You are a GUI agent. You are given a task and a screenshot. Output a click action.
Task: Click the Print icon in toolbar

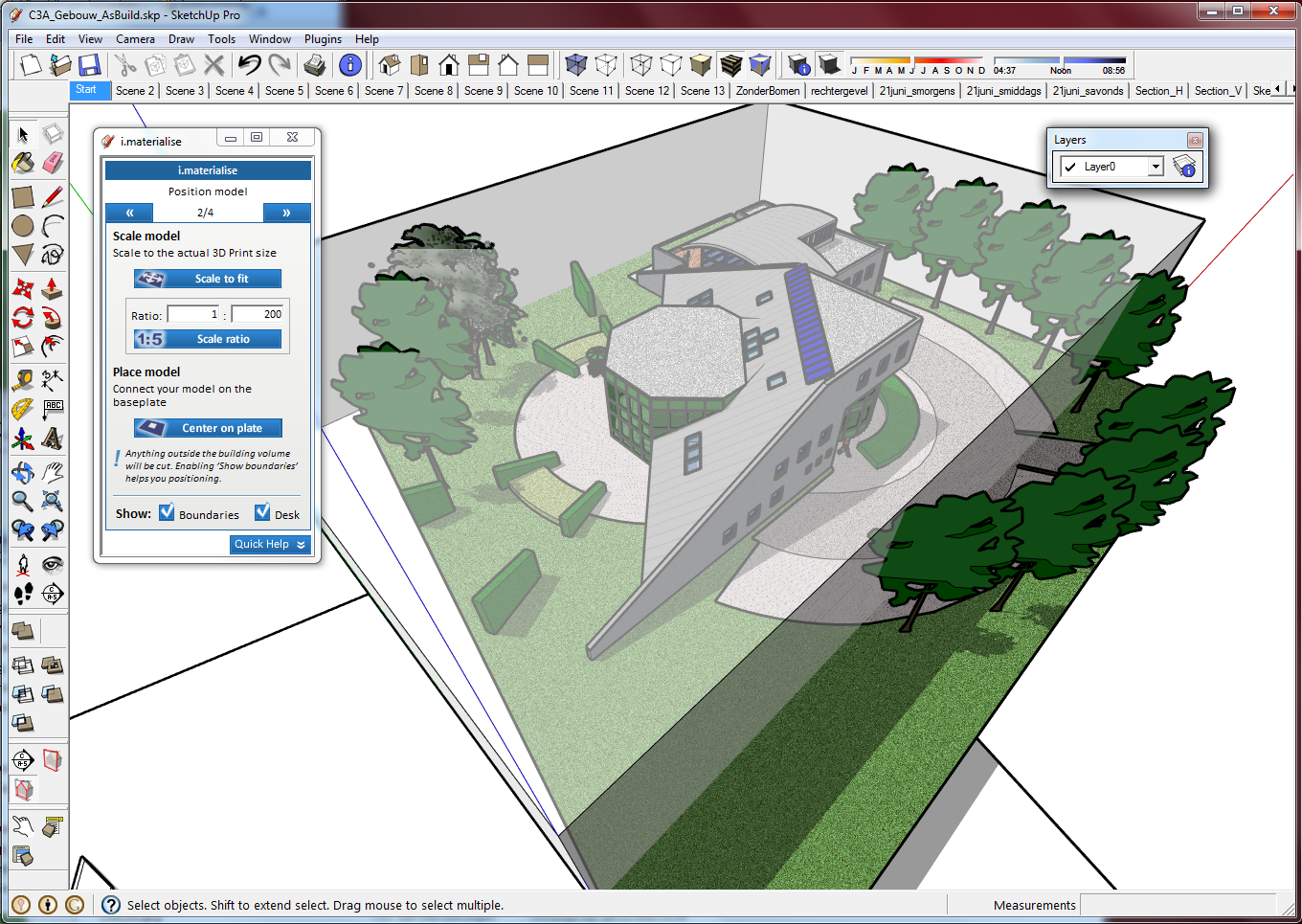coord(315,65)
